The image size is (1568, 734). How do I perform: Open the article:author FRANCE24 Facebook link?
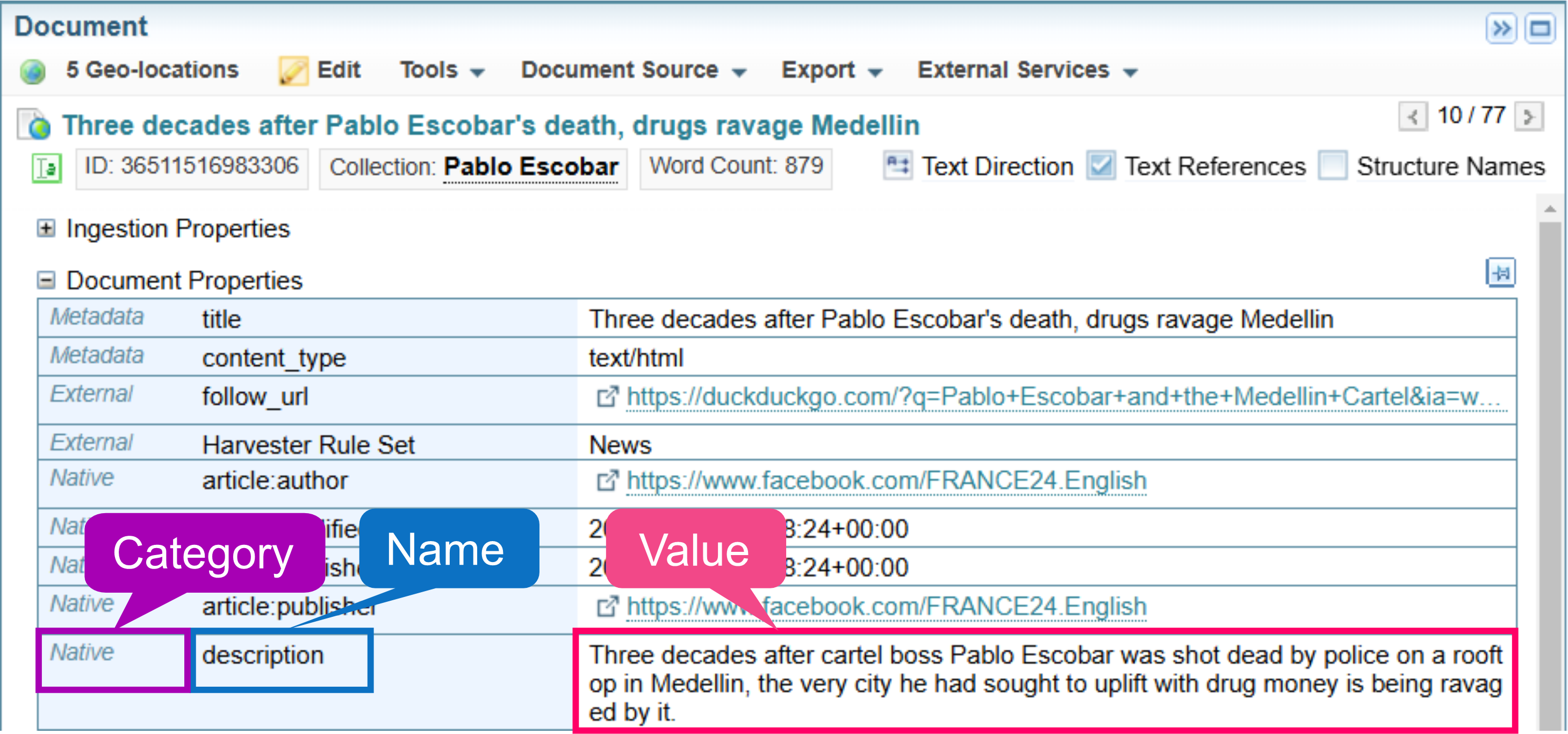click(x=886, y=481)
